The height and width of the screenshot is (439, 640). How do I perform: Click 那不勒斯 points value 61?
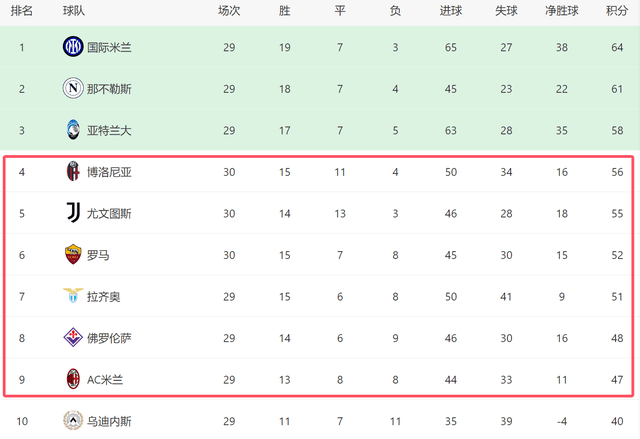tap(616, 89)
